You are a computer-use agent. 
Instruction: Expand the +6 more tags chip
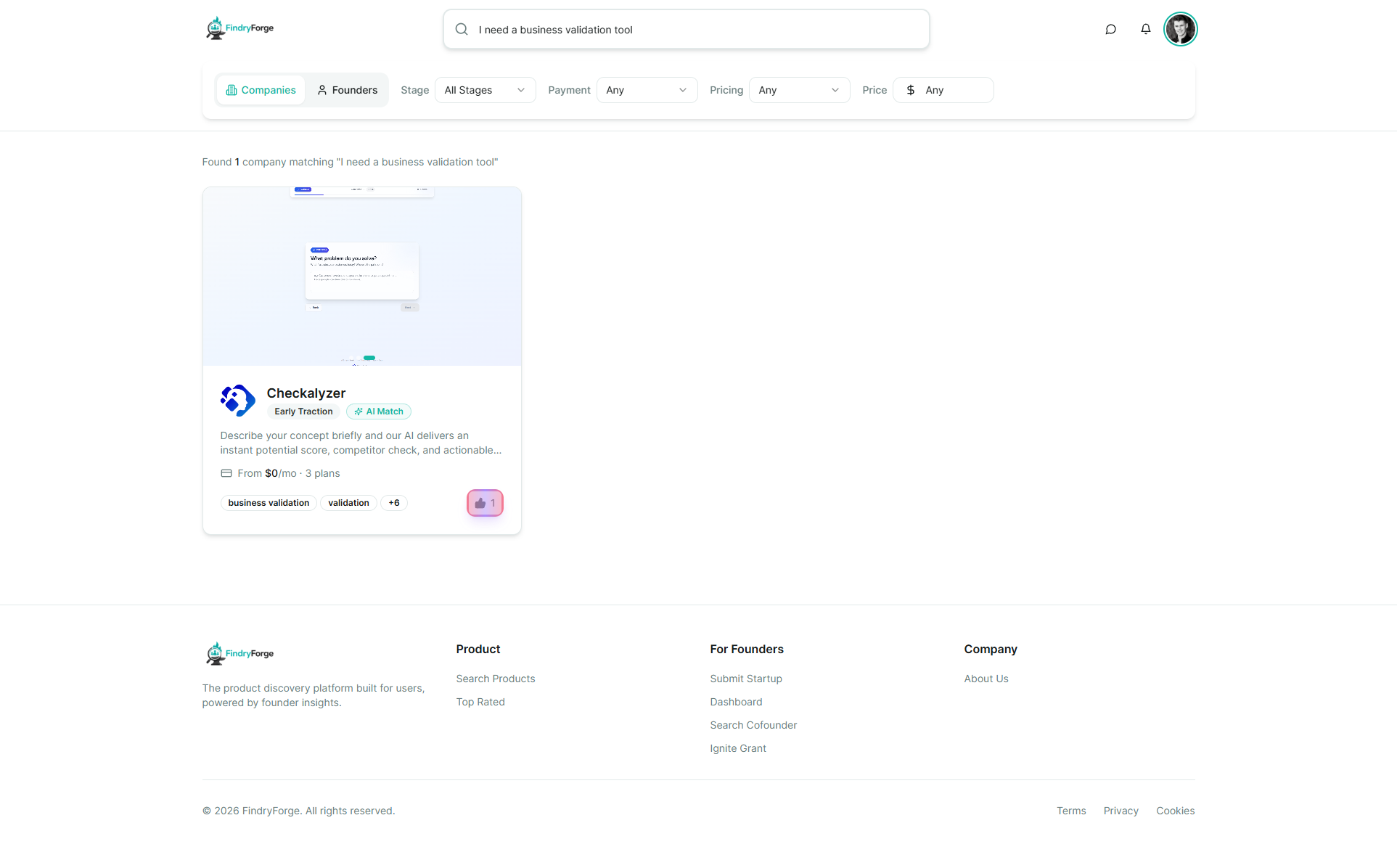394,503
